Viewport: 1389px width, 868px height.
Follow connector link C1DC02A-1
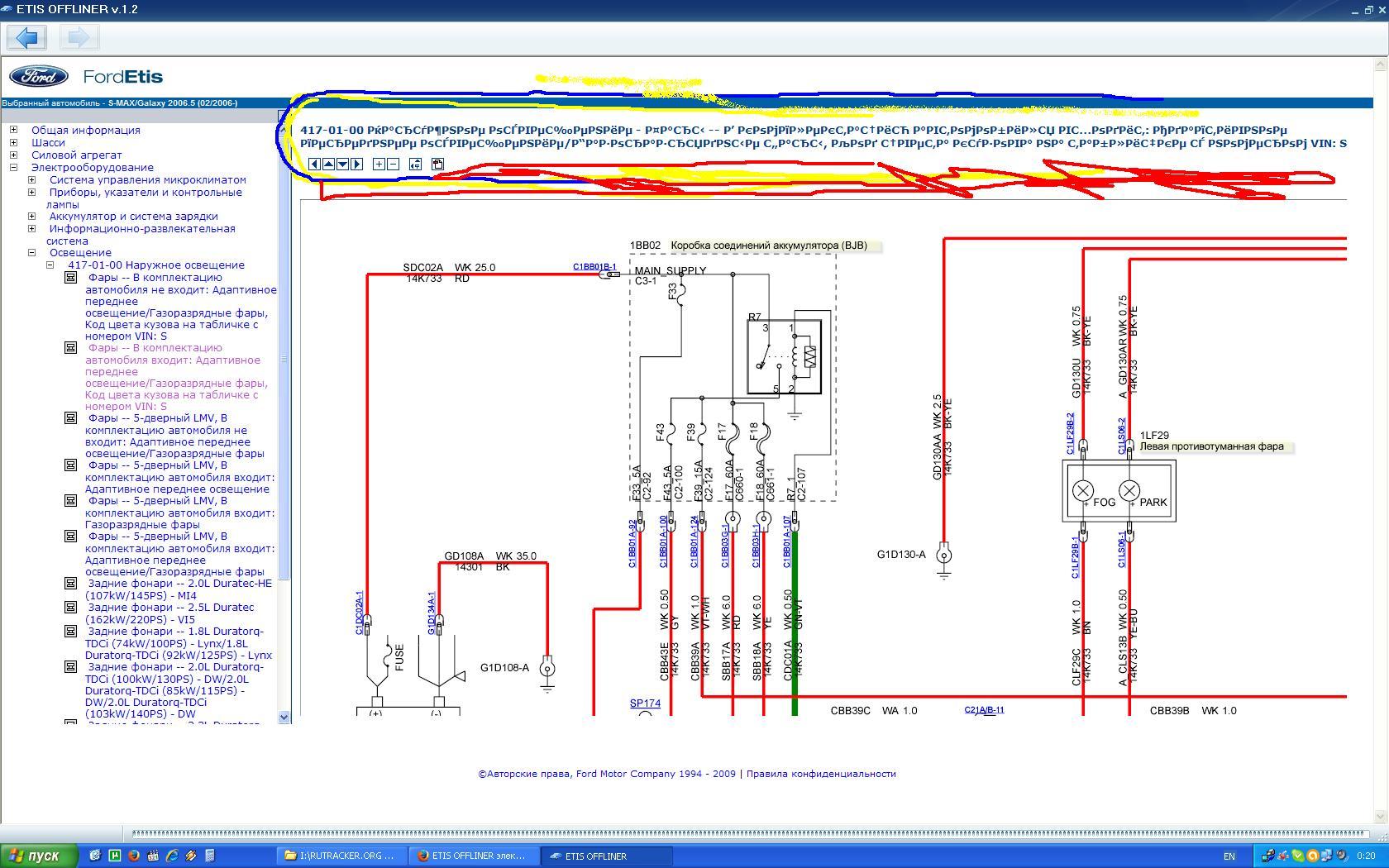[360, 613]
